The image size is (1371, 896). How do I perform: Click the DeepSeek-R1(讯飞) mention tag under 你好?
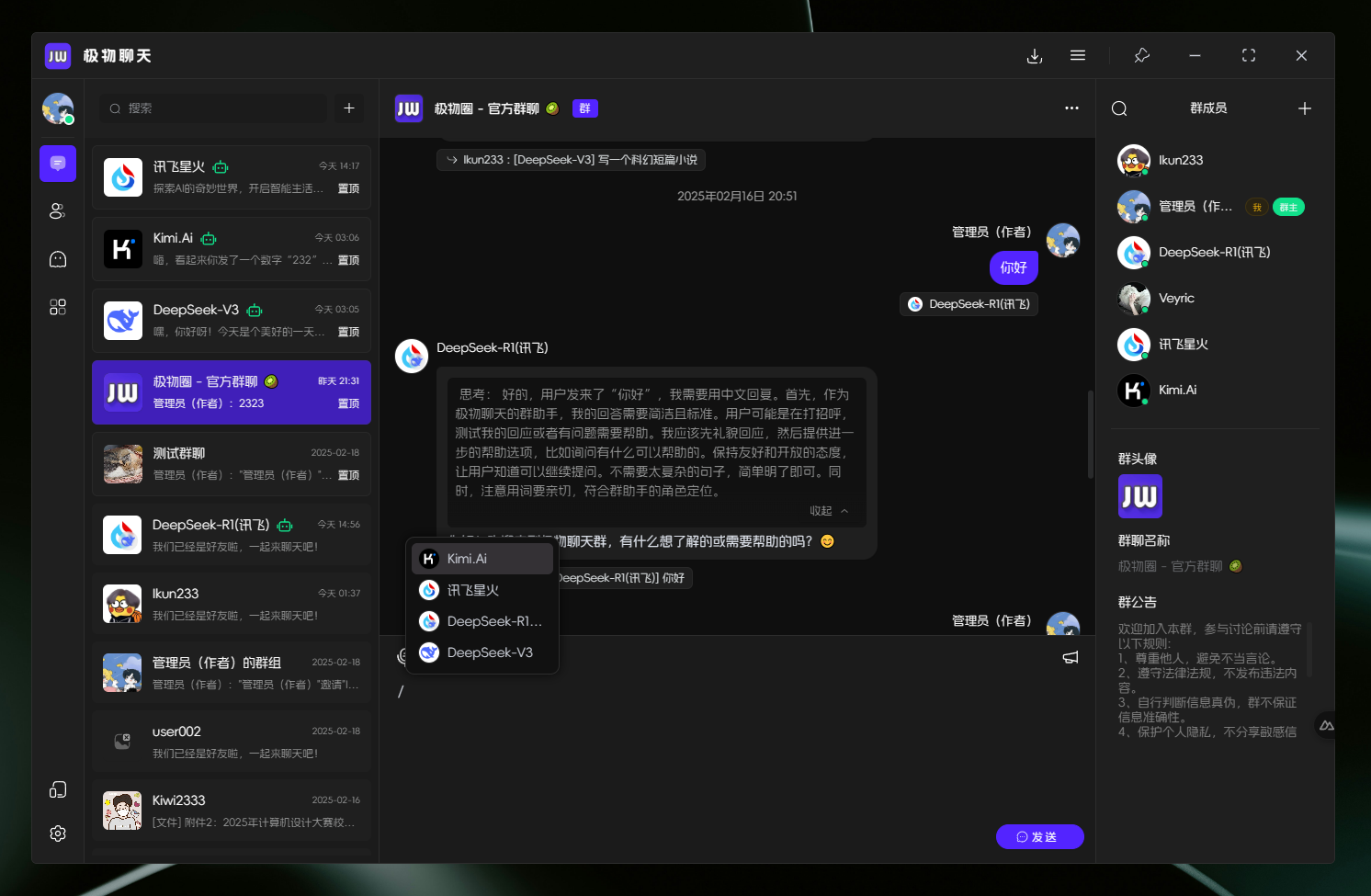[x=969, y=304]
